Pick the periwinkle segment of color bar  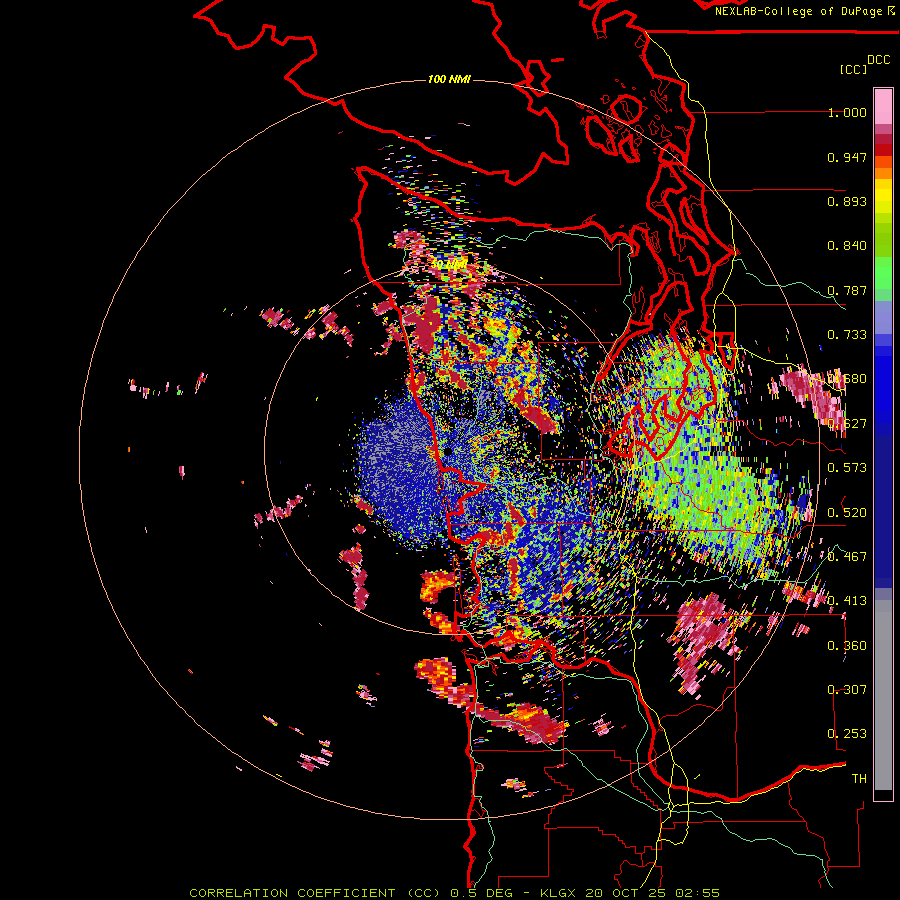pos(883,317)
